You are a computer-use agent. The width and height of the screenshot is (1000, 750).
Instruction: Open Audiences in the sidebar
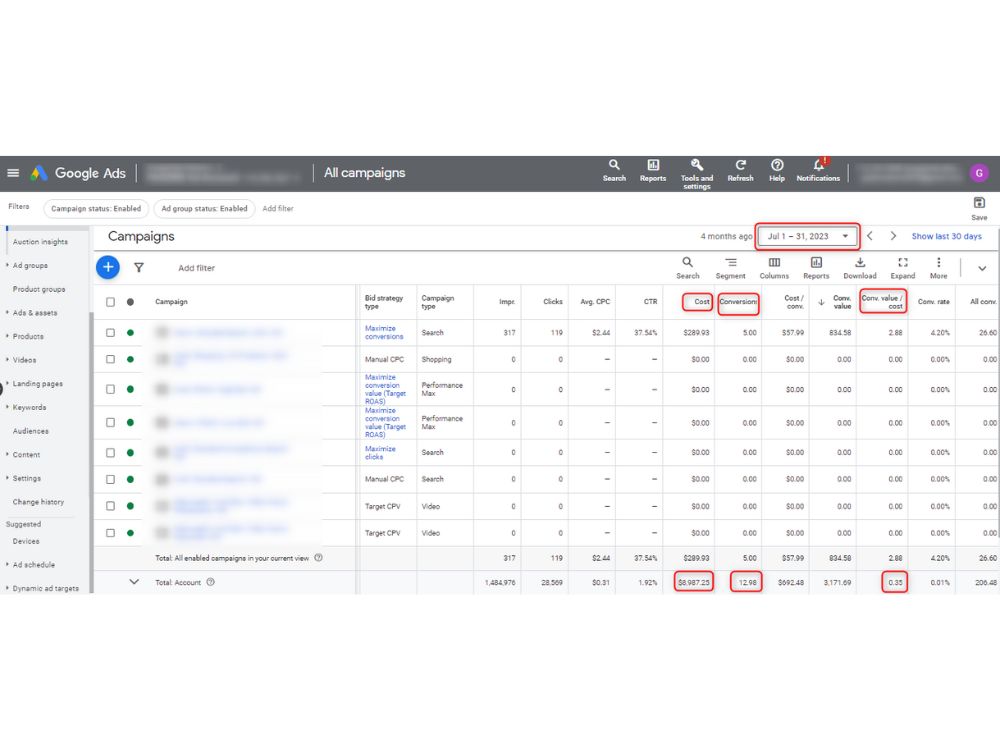coord(31,430)
